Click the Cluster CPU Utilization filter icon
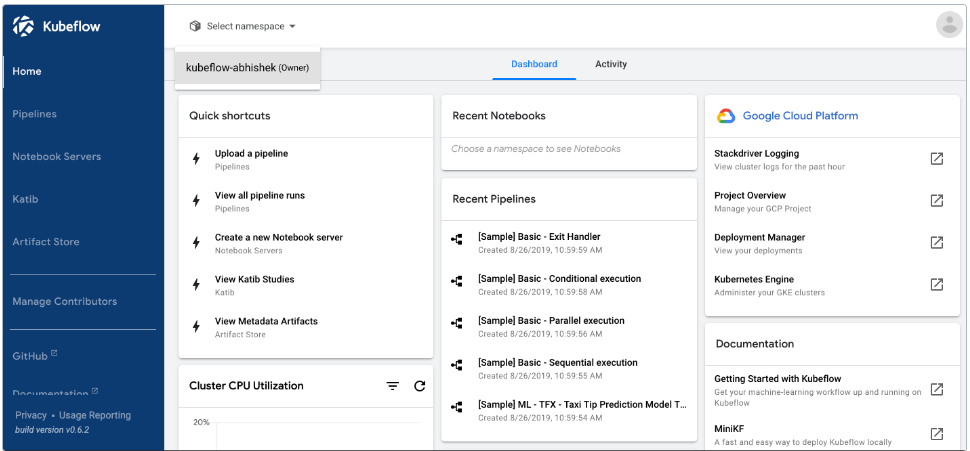 (x=393, y=386)
